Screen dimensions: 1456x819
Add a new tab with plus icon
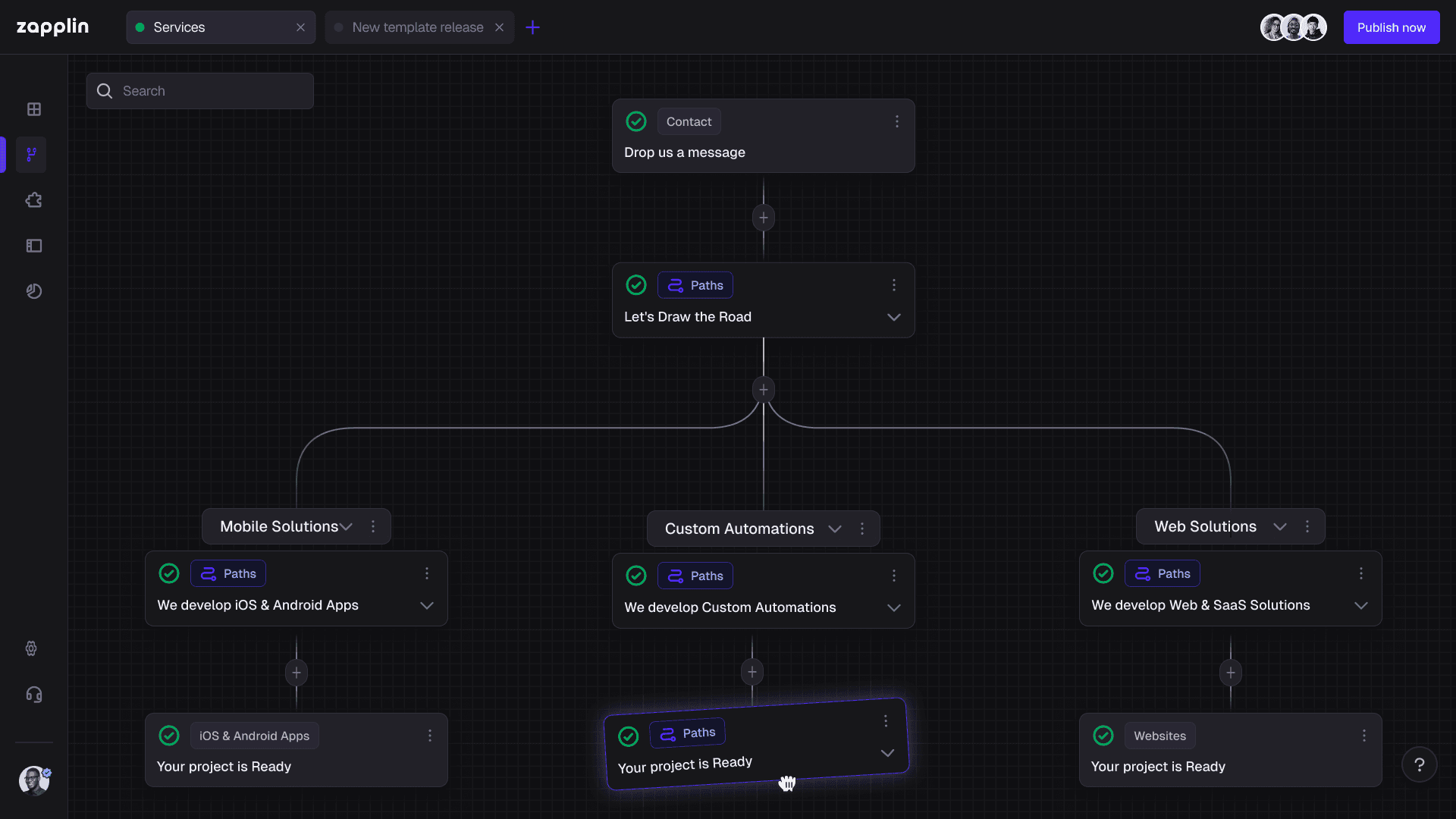(x=533, y=27)
